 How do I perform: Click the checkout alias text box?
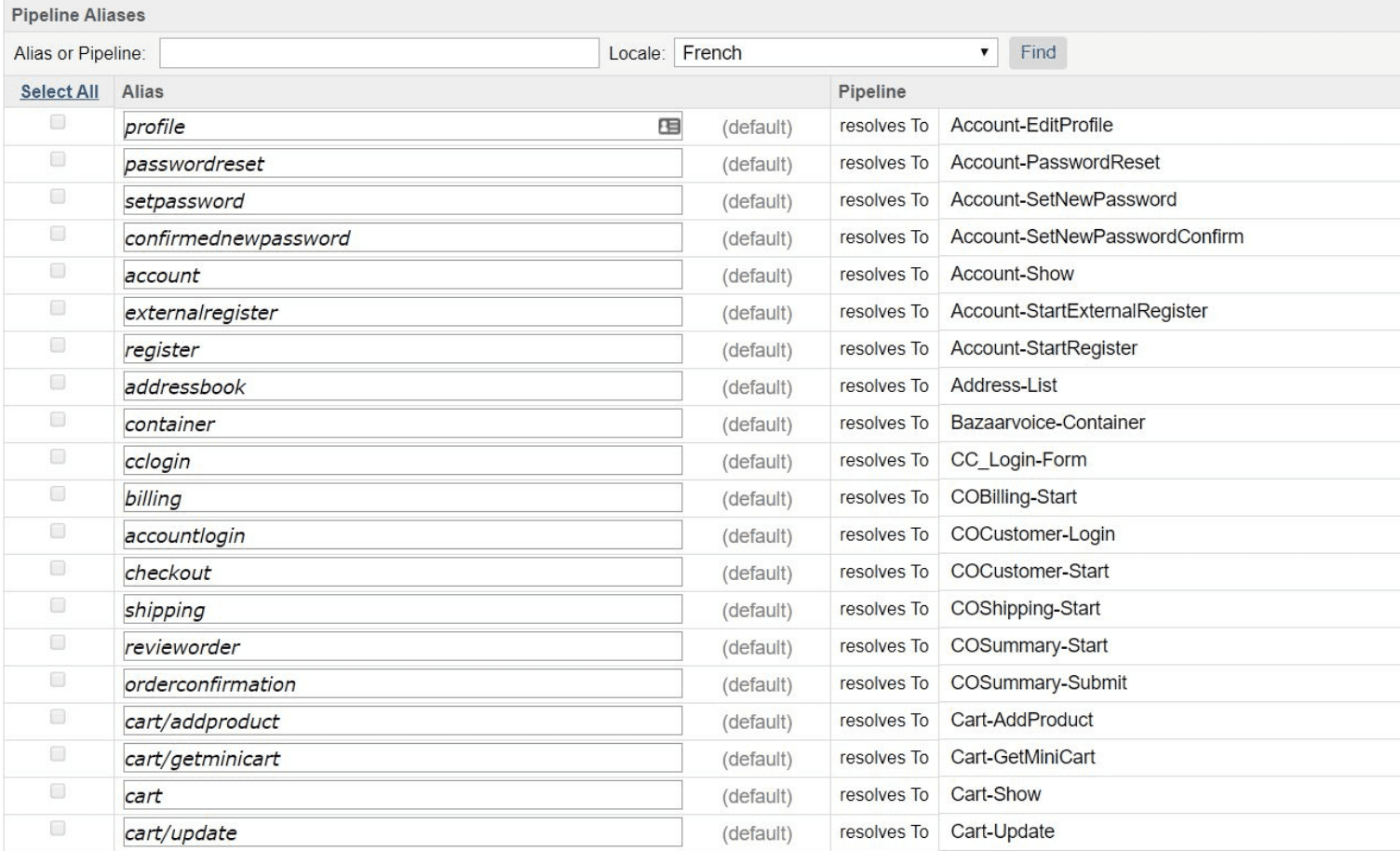(x=402, y=574)
